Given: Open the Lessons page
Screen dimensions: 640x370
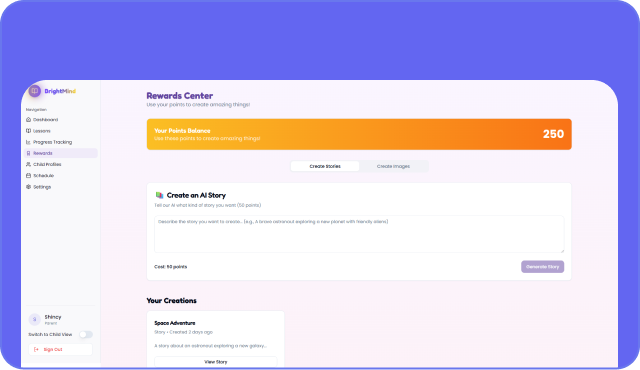Looking at the screenshot, I should click(61, 131).
